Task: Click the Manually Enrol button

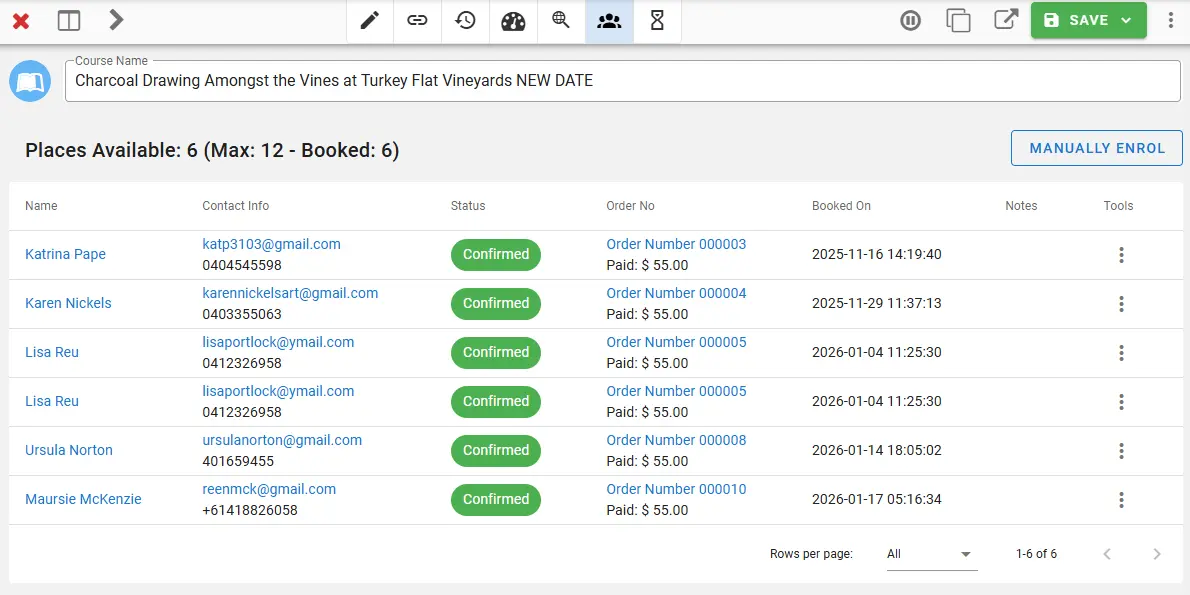Action: point(1097,148)
